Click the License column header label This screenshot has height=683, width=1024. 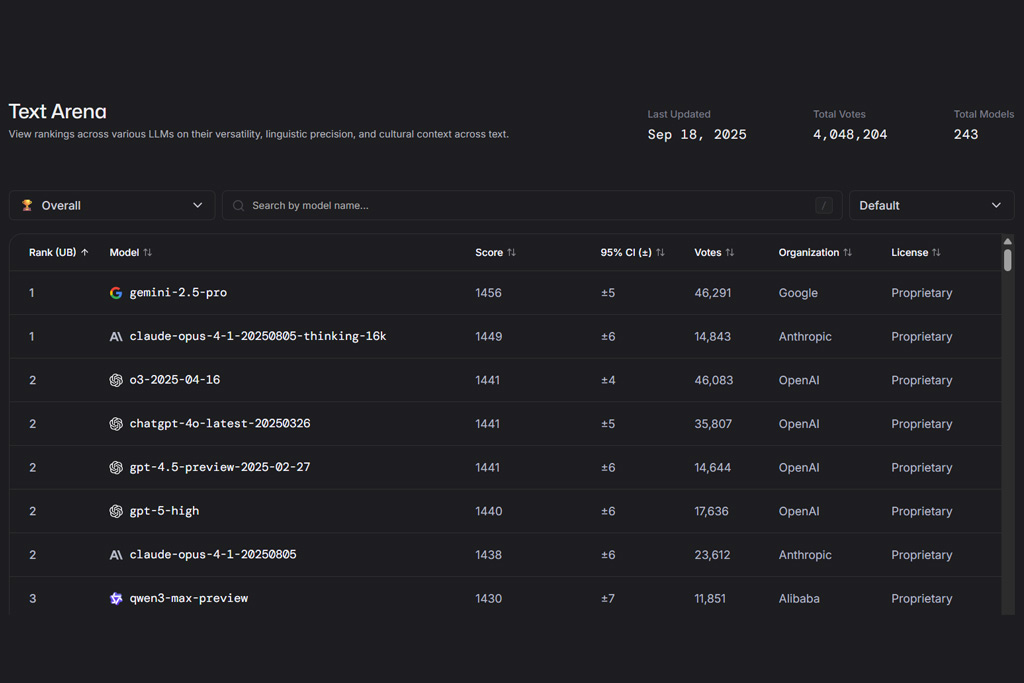tap(910, 253)
